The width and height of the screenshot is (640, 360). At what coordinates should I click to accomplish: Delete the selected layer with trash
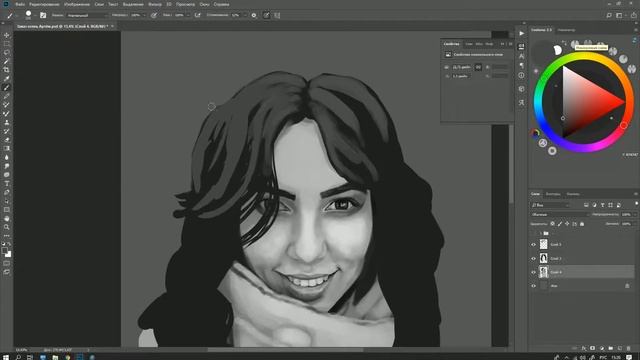[x=629, y=348]
